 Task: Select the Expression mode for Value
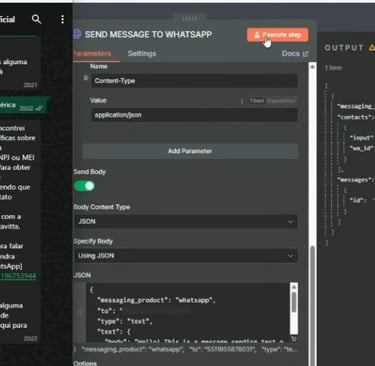tap(281, 101)
